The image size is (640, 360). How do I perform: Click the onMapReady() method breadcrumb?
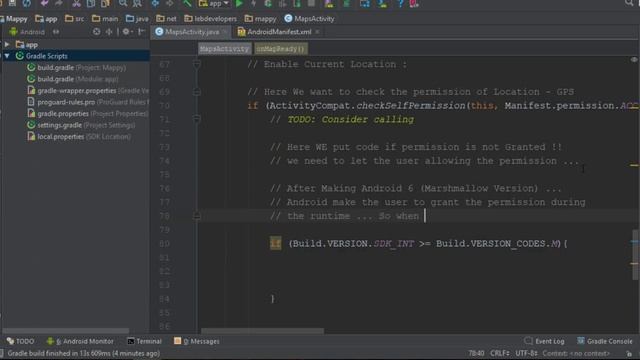point(281,49)
